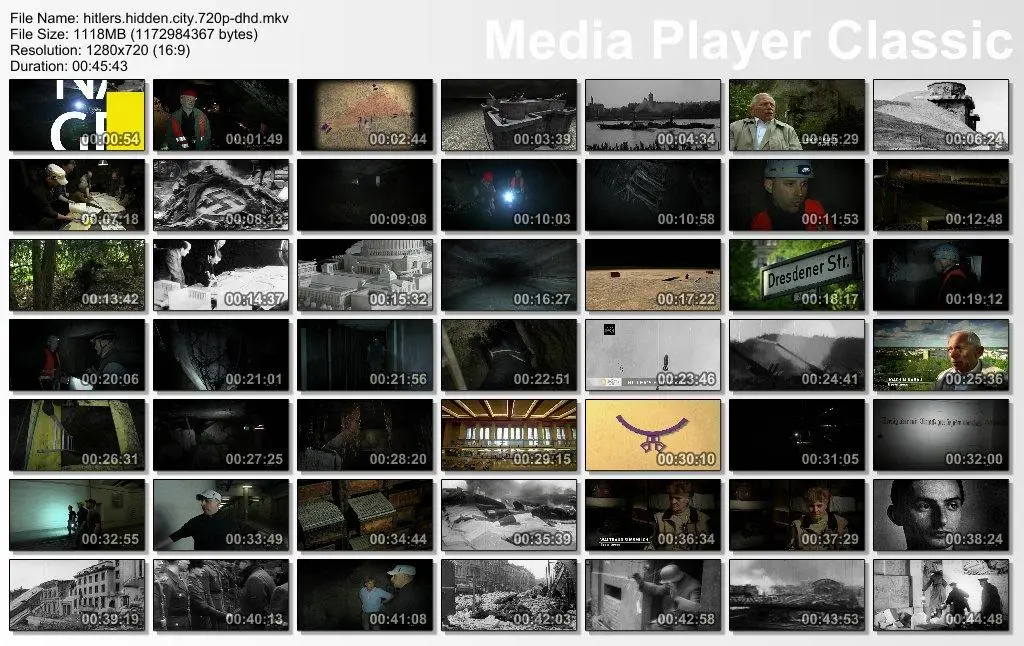Select the thumbnail at 00:28:20
This screenshot has height=646, width=1024.
click(x=365, y=435)
